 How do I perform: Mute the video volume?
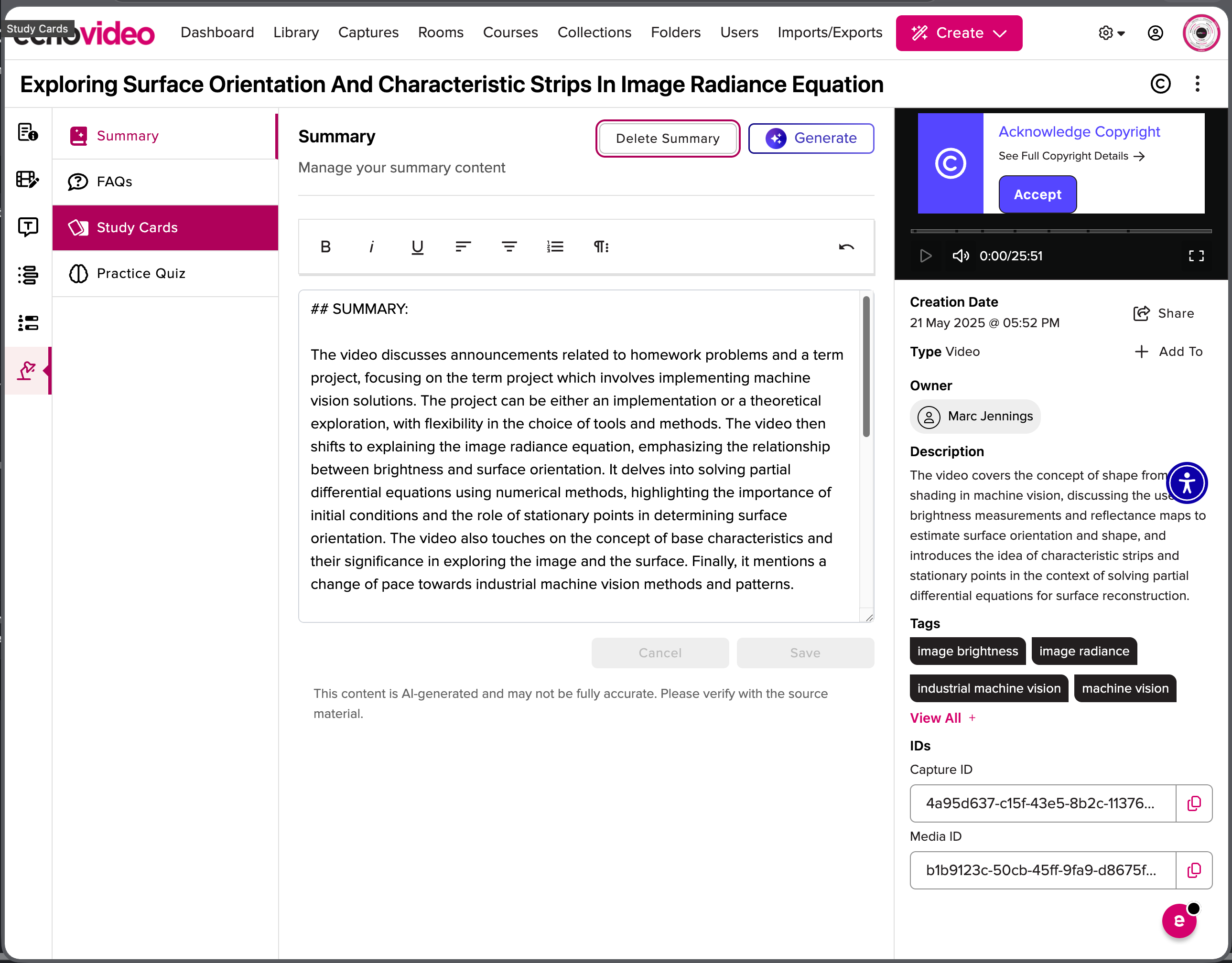coord(961,256)
